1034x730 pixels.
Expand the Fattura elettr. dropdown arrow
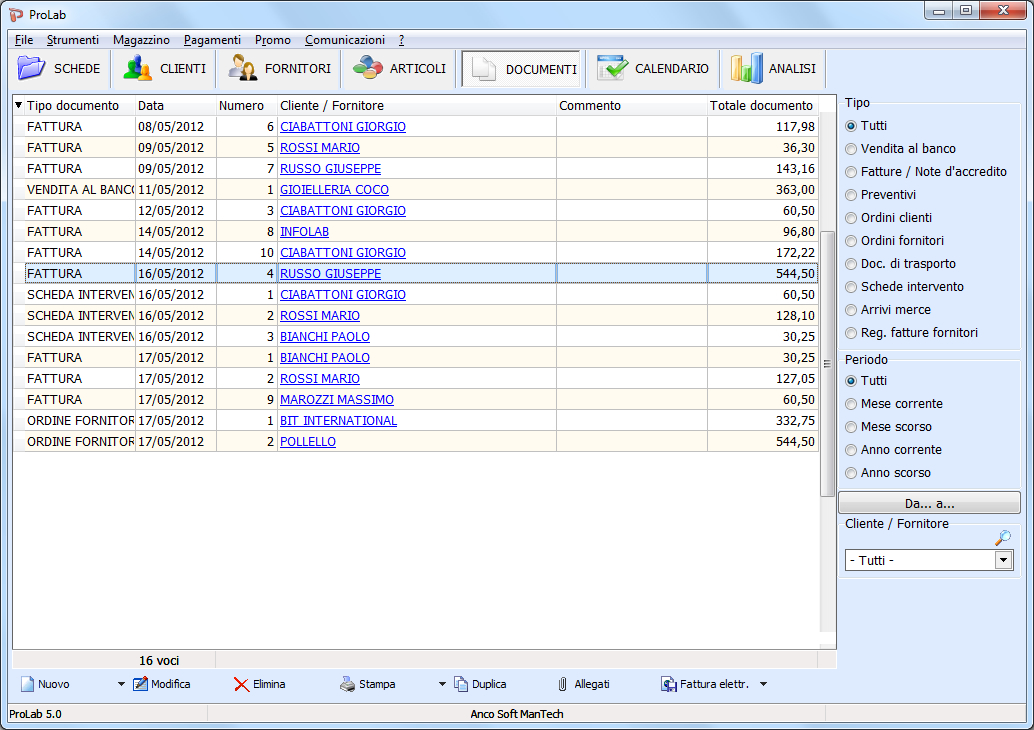coord(763,684)
